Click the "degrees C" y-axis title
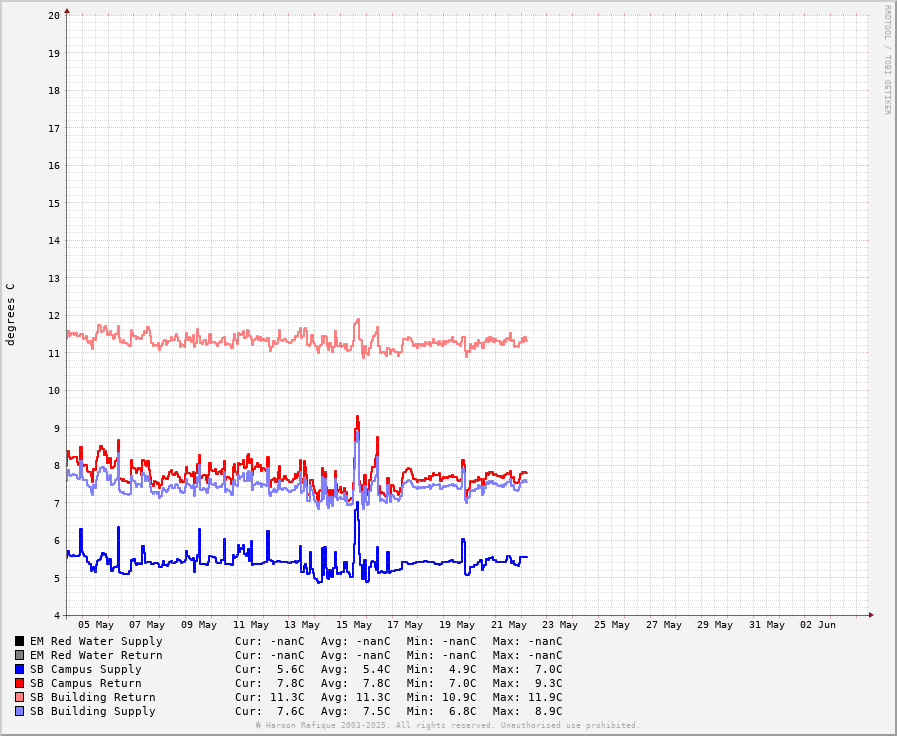Viewport: 897px width, 736px height. [11, 314]
